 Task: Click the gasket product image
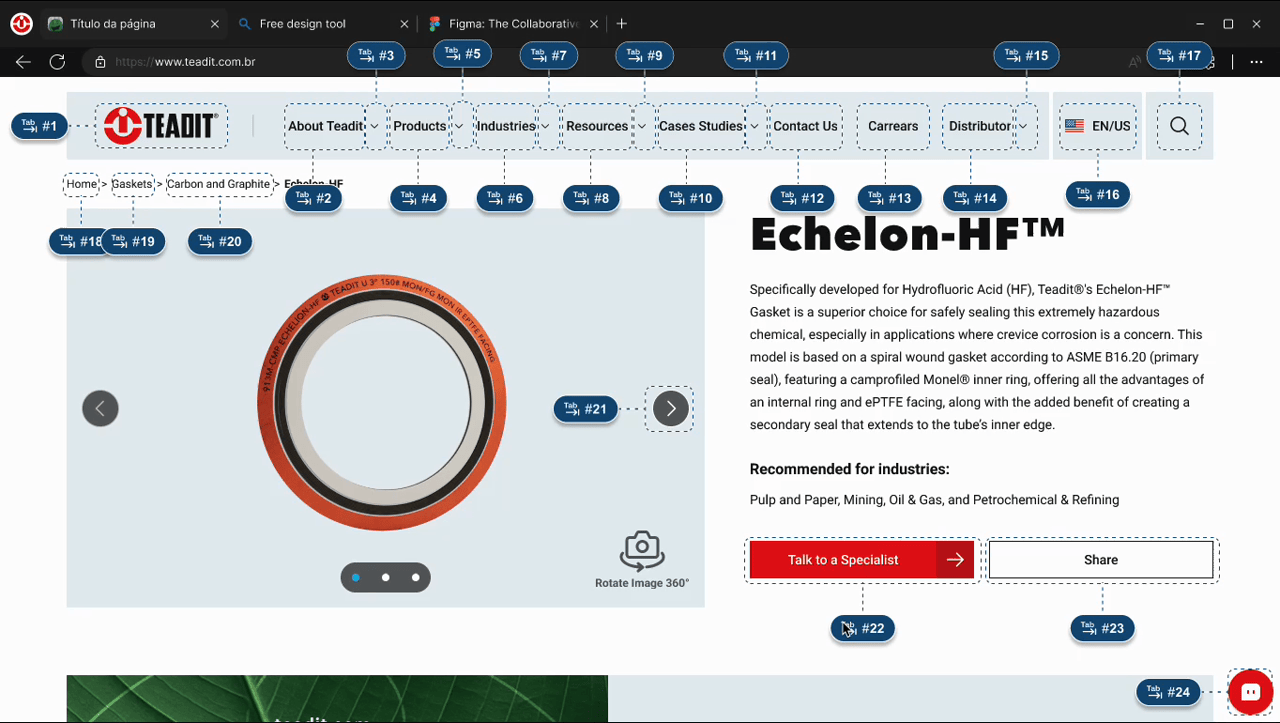click(382, 405)
